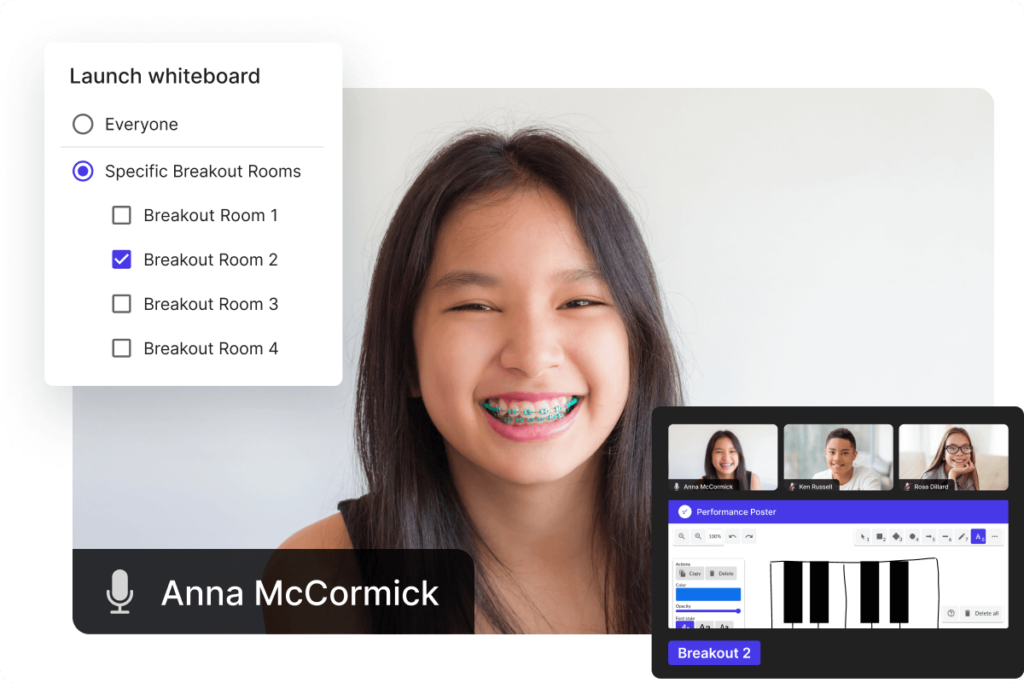Switch to the Breakout 2 tab
Image resolution: width=1024 pixels, height=683 pixels.
point(714,653)
